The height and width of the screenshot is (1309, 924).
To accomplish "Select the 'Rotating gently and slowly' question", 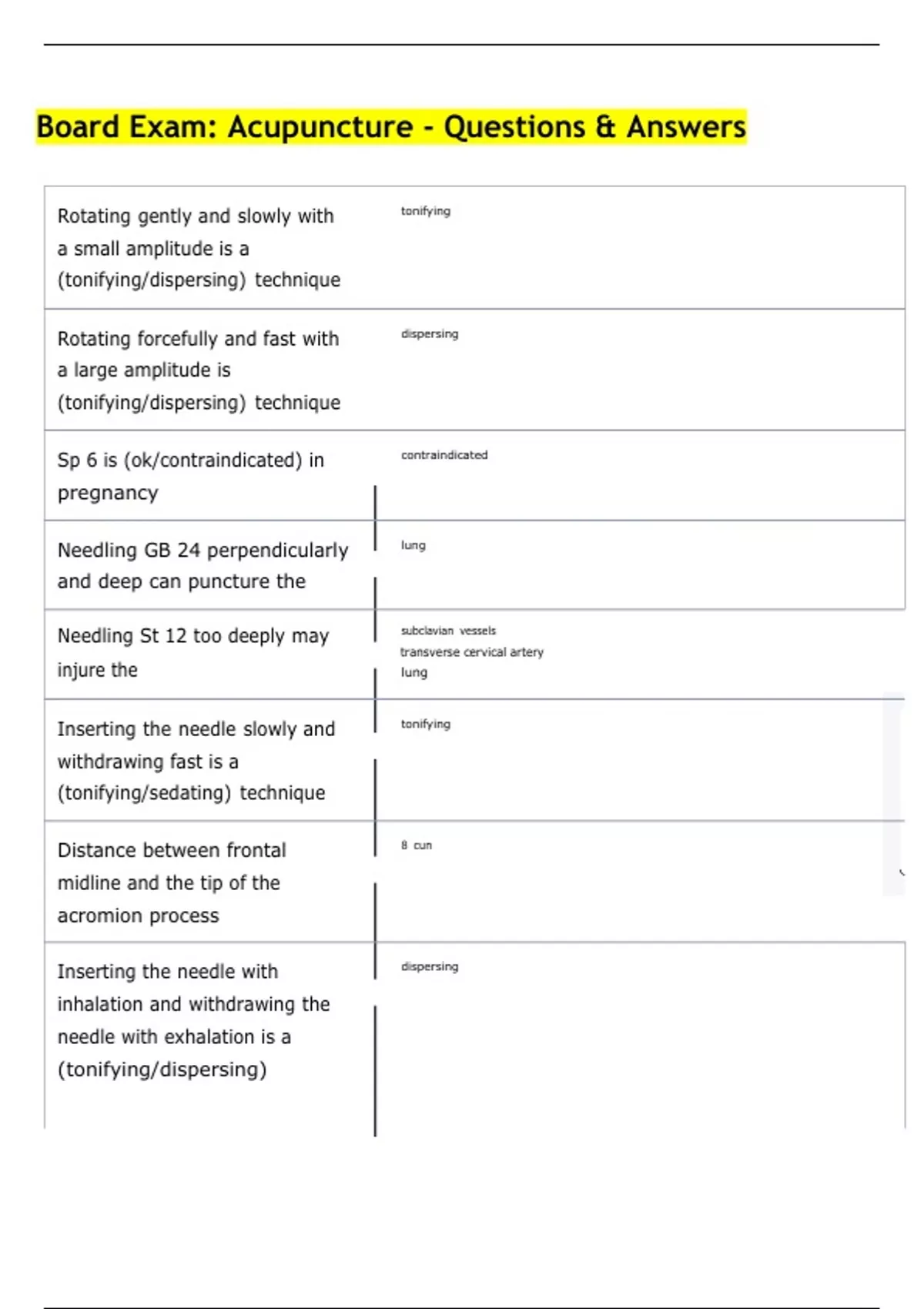I will [x=199, y=248].
